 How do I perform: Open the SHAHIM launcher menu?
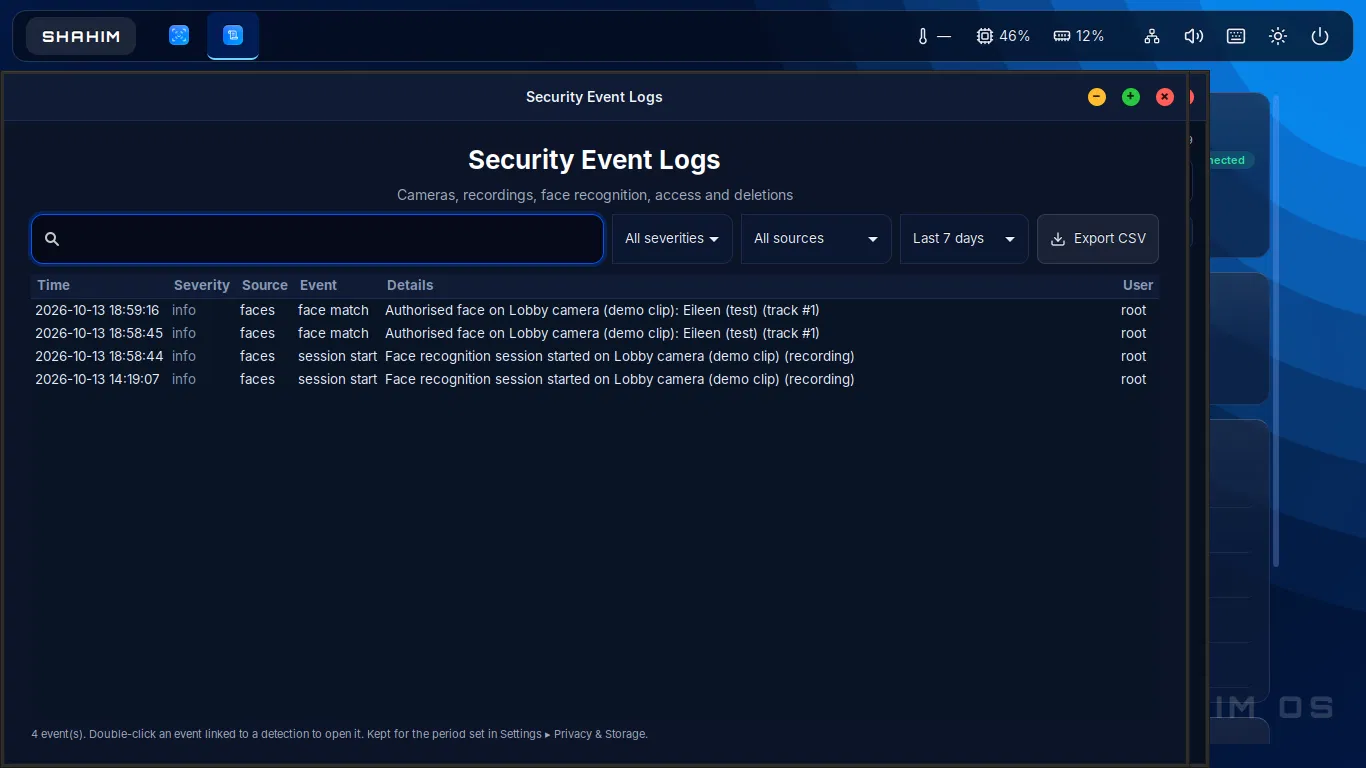(81, 36)
